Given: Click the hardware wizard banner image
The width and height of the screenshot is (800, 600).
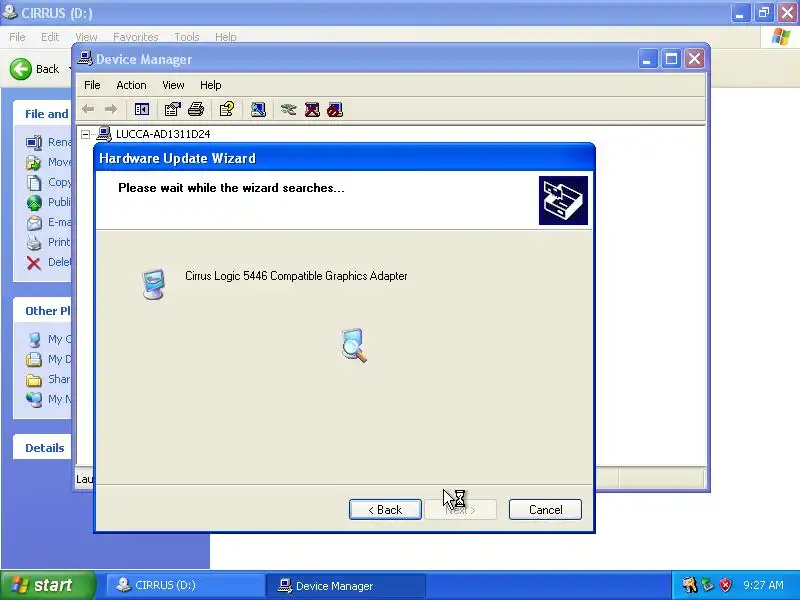Looking at the screenshot, I should pyautogui.click(x=563, y=201).
